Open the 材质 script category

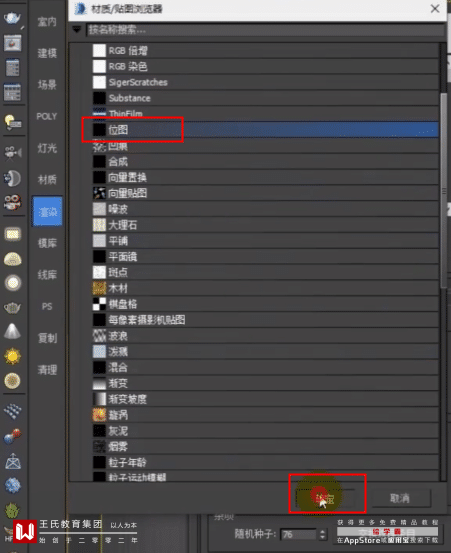click(x=47, y=180)
